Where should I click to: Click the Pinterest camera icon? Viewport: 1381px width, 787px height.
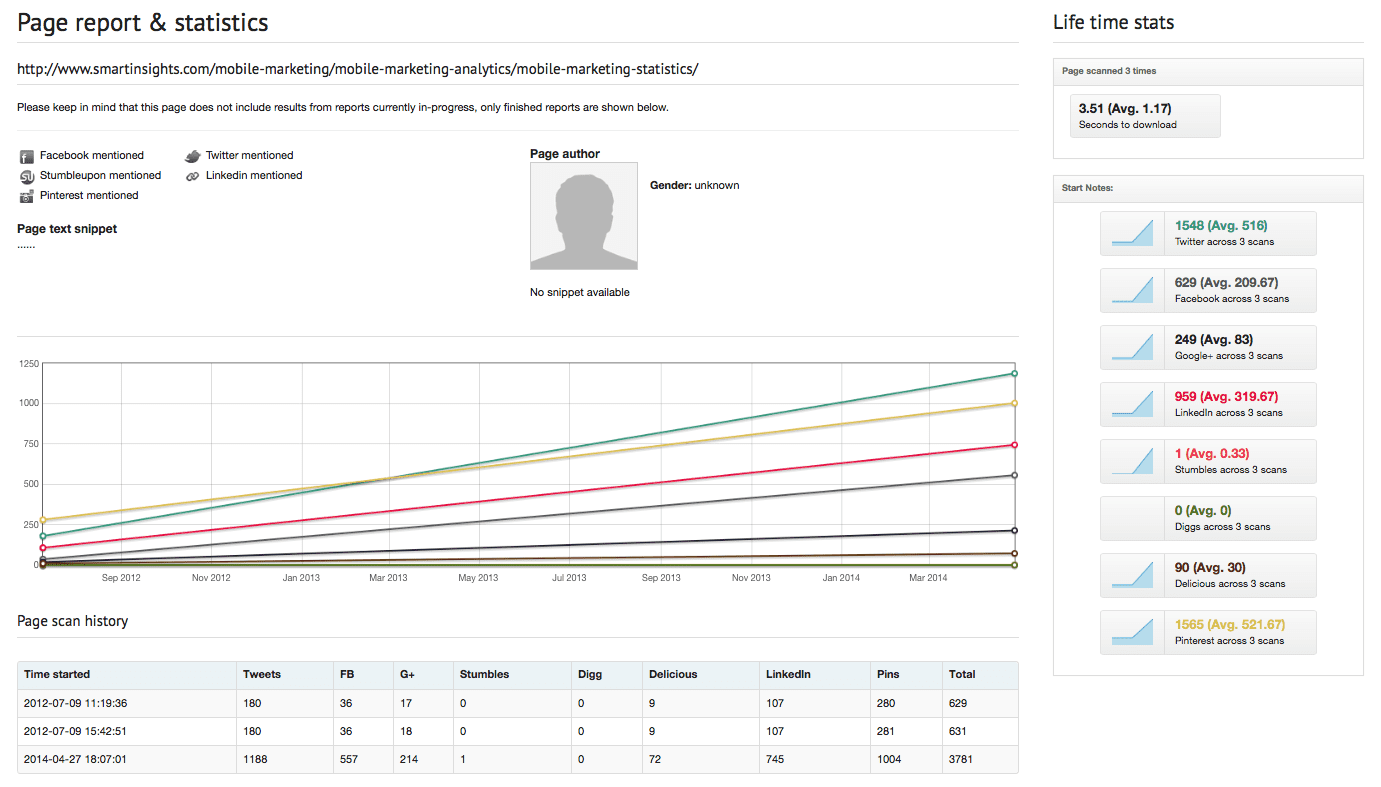tap(27, 196)
